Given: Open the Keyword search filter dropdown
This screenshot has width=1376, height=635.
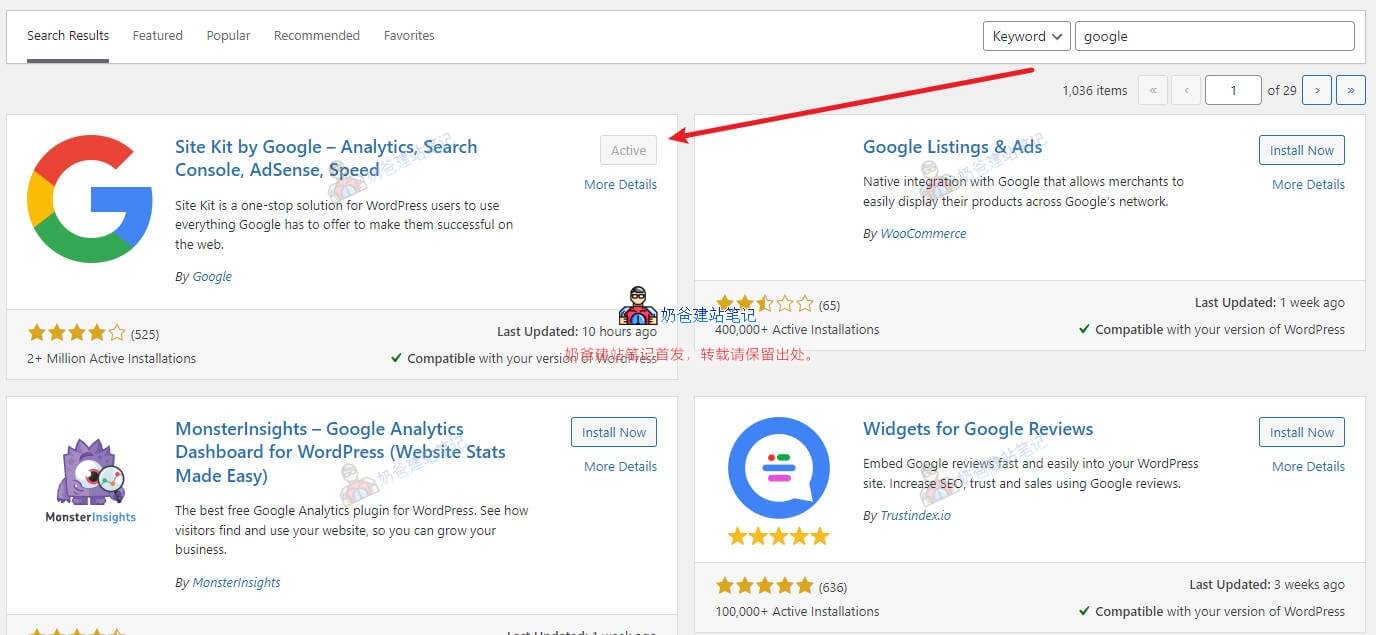Looking at the screenshot, I should [1026, 35].
